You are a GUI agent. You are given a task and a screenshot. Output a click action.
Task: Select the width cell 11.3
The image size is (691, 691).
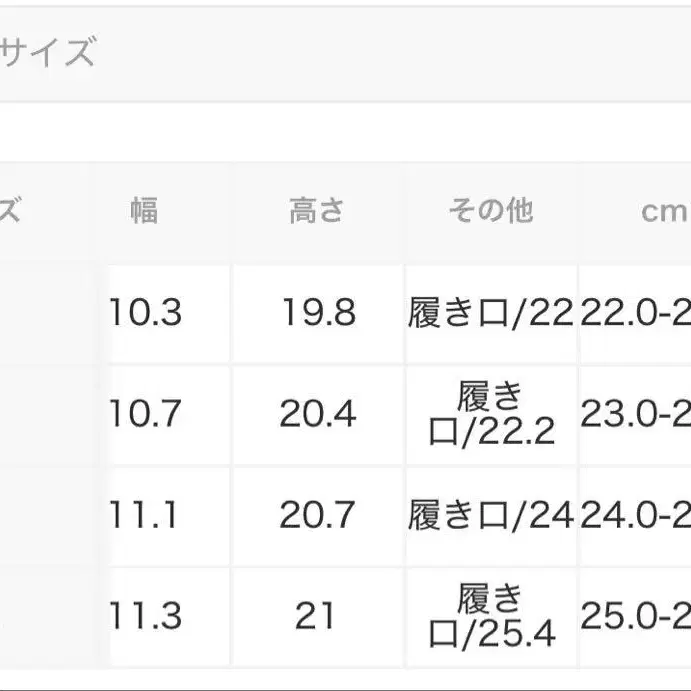click(146, 616)
